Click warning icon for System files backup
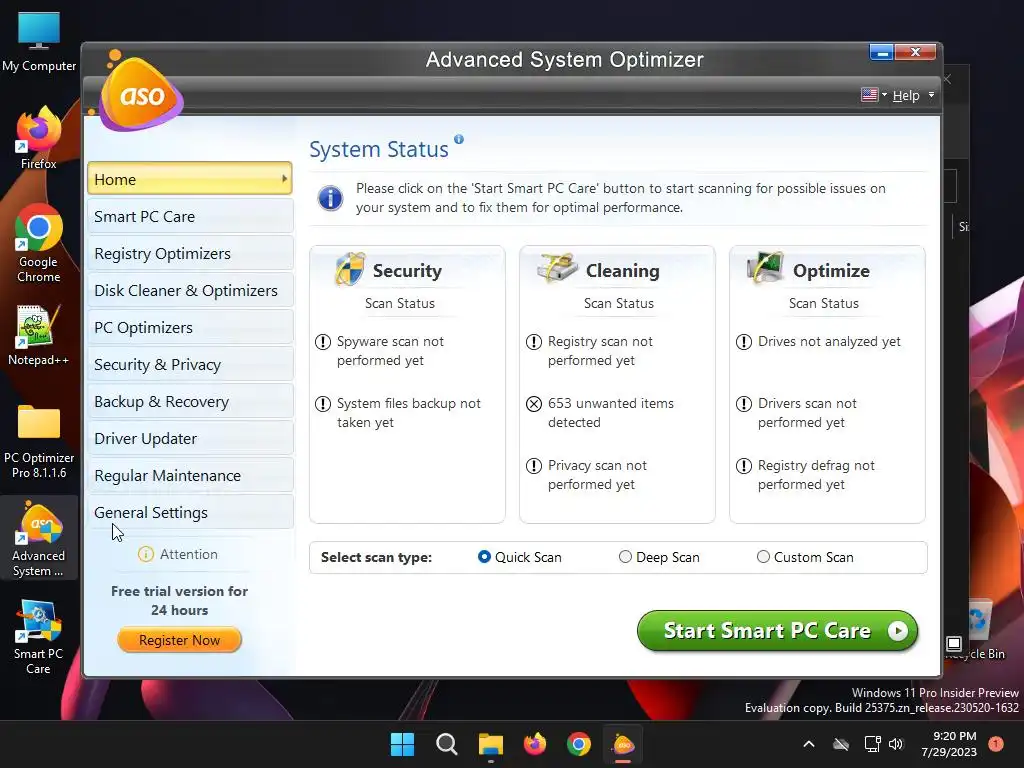This screenshot has width=1024, height=768. [x=323, y=404]
